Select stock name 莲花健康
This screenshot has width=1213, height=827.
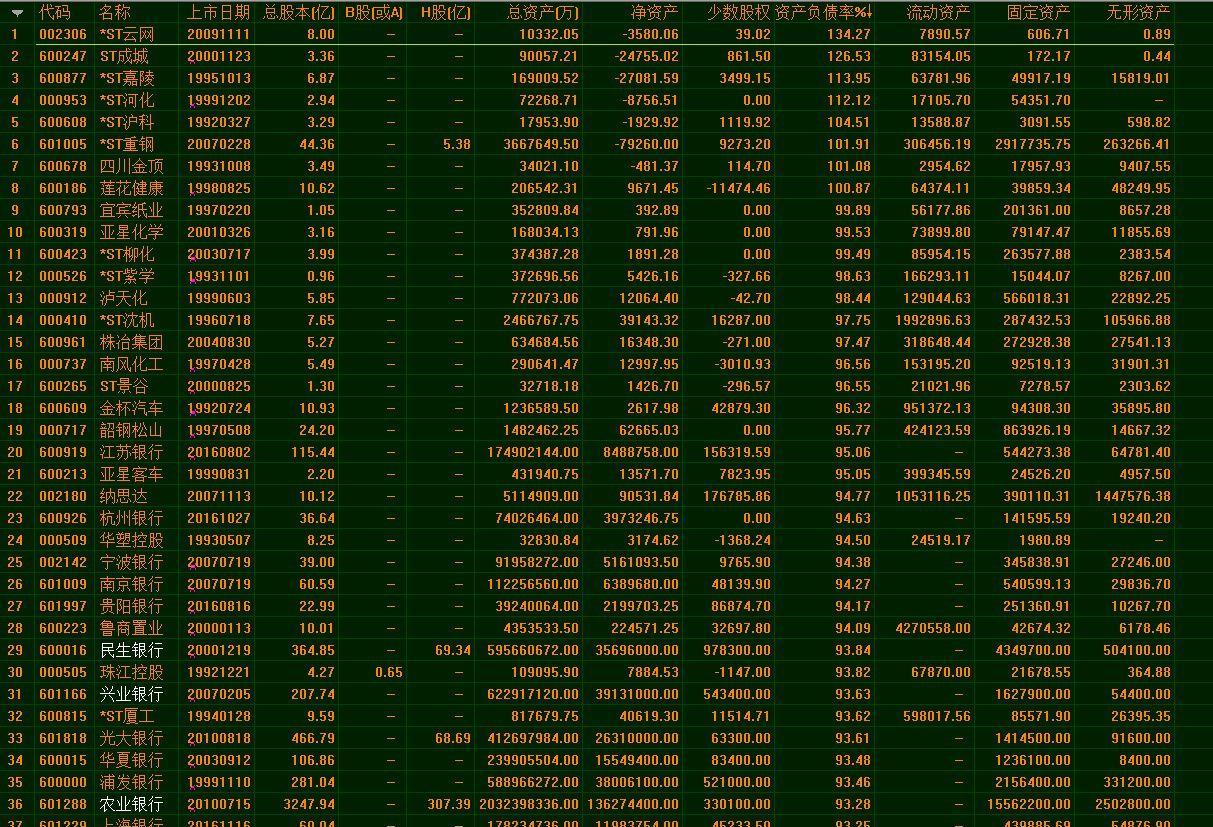point(131,188)
